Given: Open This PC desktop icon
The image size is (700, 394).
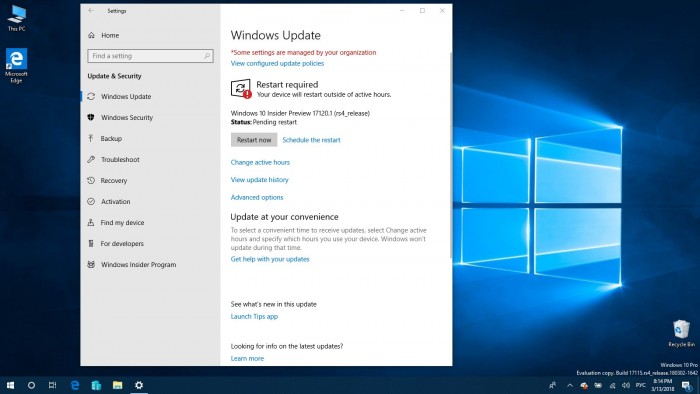Looking at the screenshot, I should (x=17, y=18).
